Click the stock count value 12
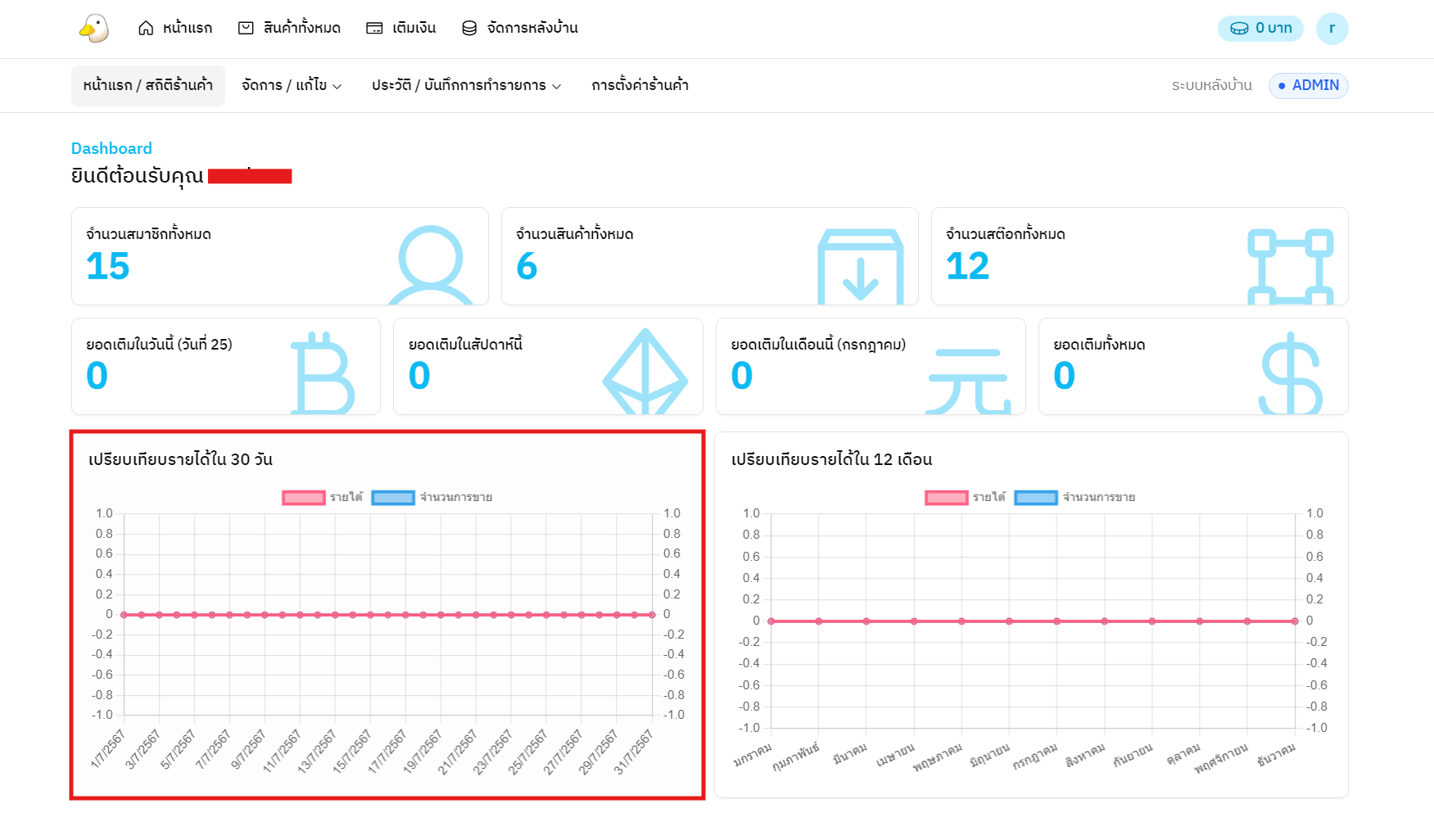Viewport: 1434px width, 840px height. click(968, 266)
